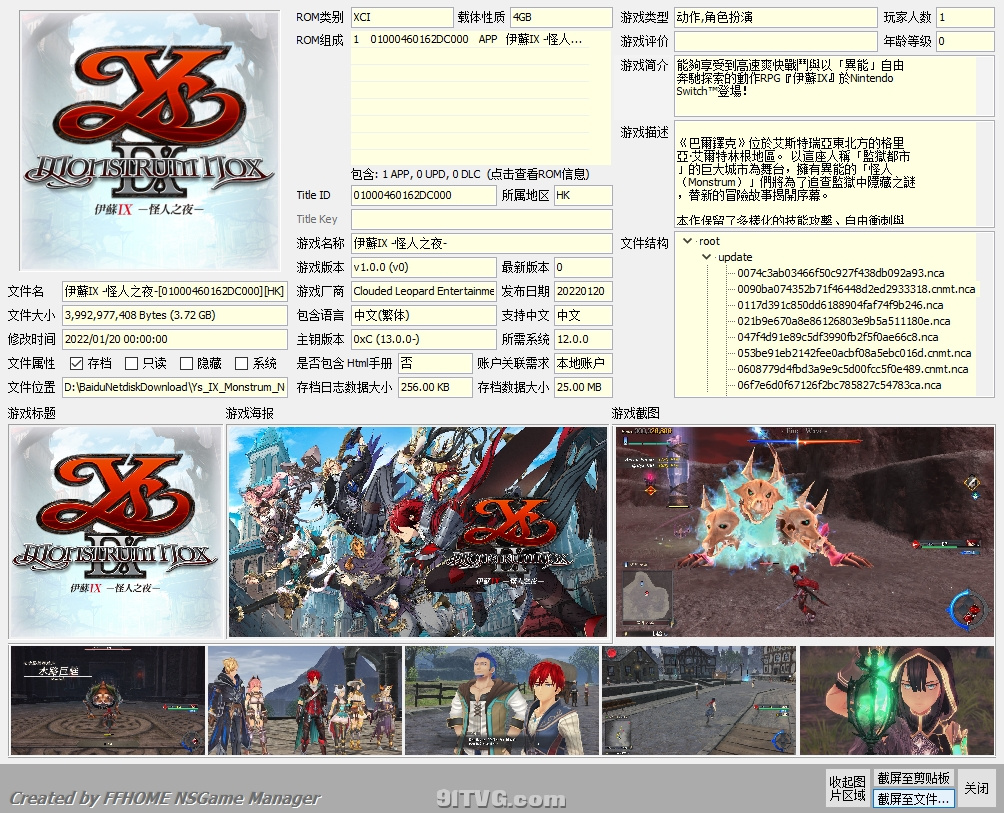Click the 游戏类型 field 动作,角色扮演
This screenshot has width=1004, height=813.
point(775,17)
